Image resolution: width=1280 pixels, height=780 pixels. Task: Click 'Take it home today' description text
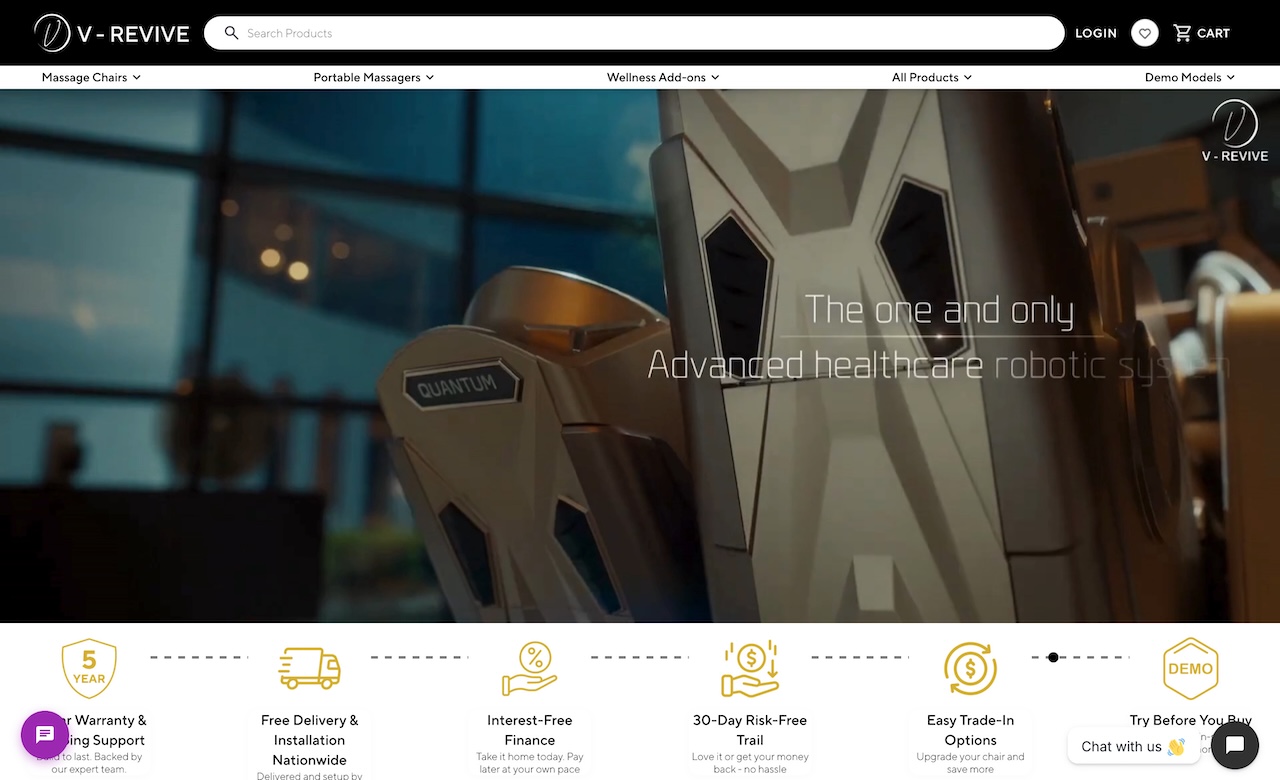[530, 763]
